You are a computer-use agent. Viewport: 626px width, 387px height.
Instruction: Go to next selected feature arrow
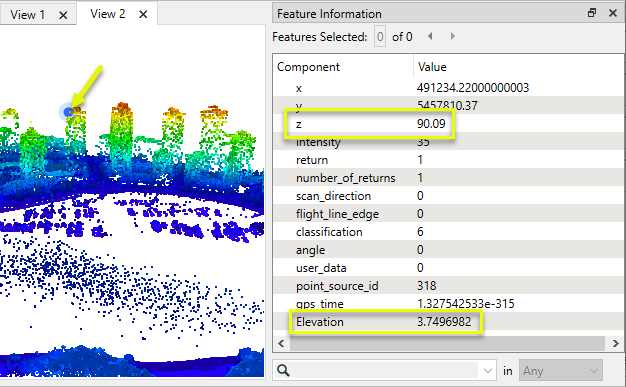[452, 36]
